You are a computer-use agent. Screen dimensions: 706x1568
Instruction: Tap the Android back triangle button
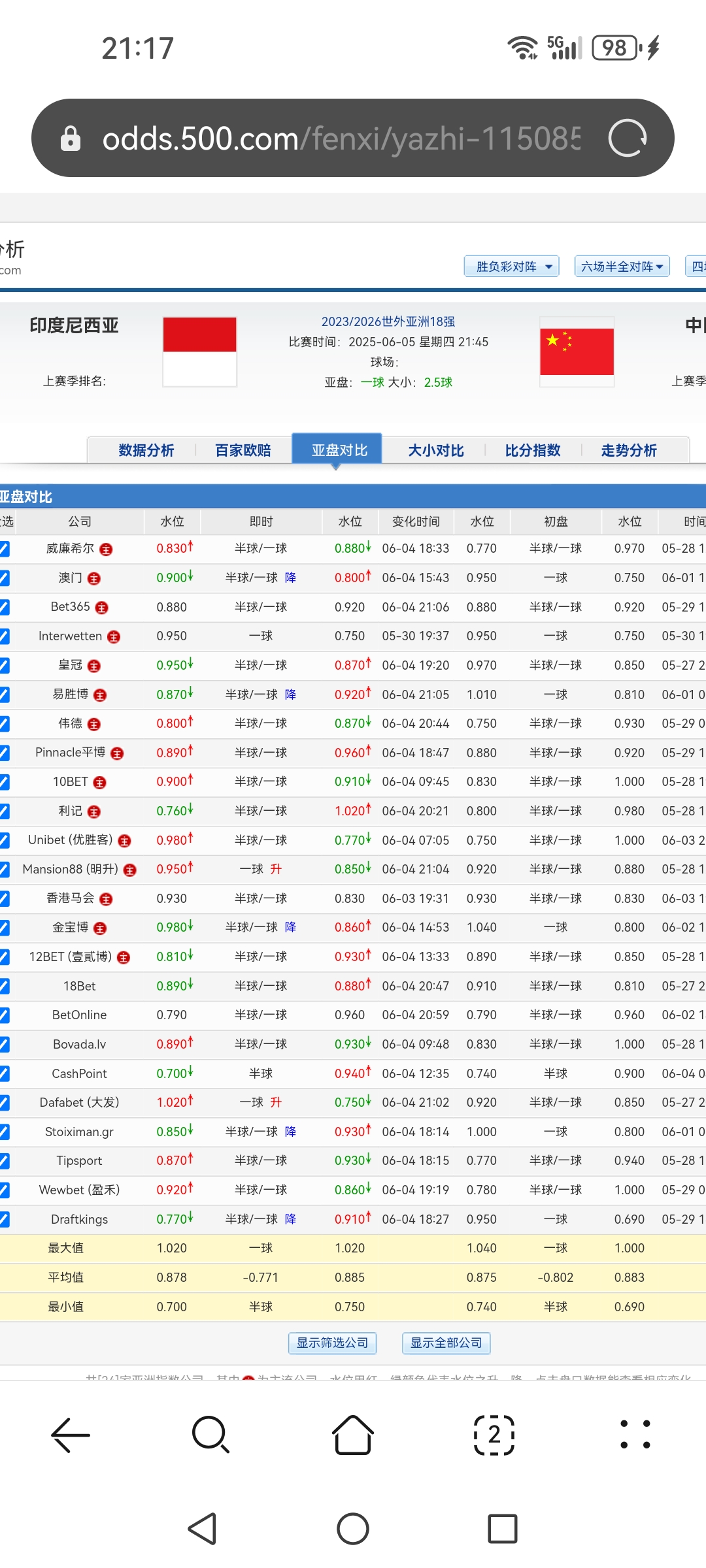(x=203, y=1529)
